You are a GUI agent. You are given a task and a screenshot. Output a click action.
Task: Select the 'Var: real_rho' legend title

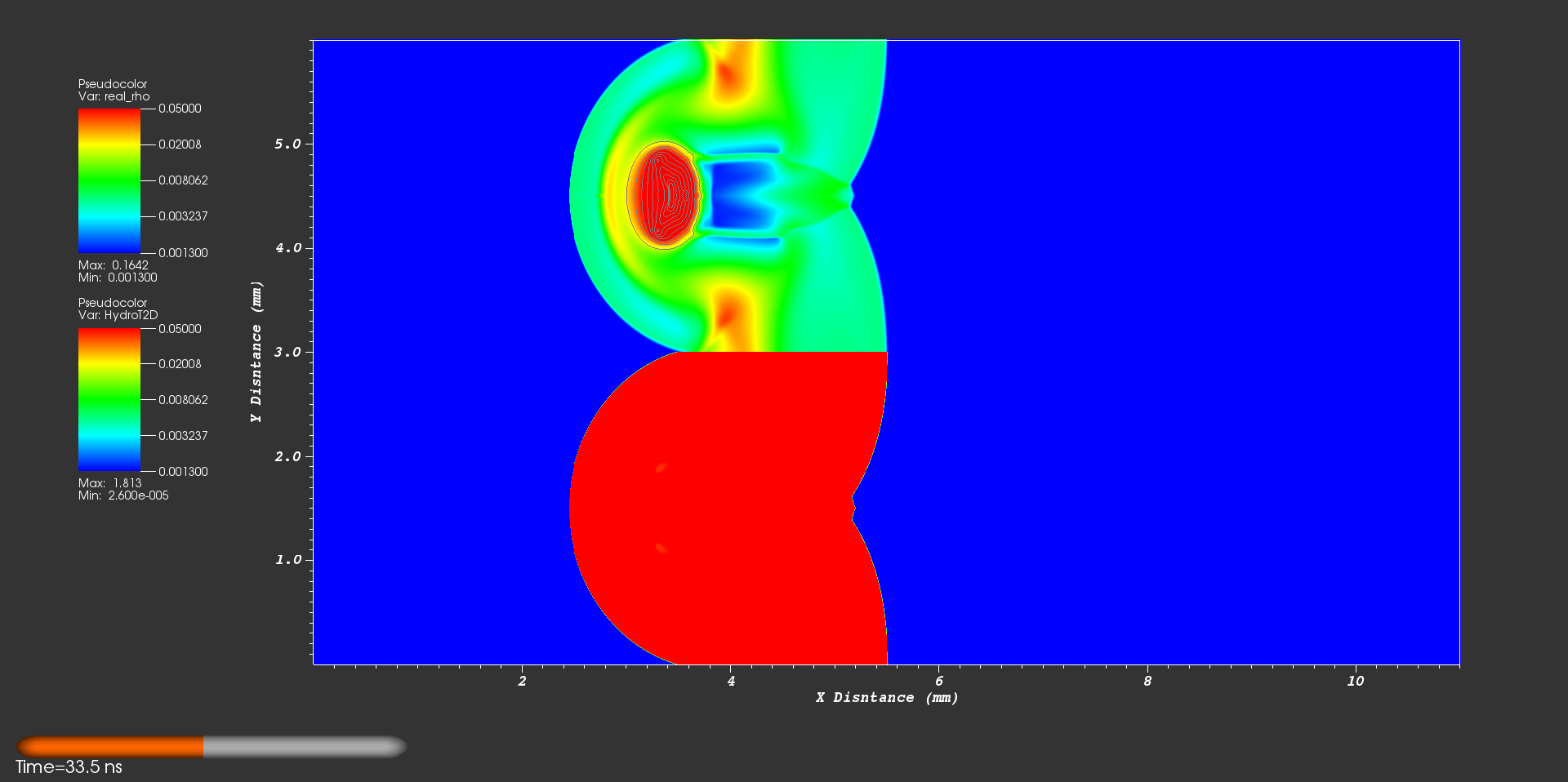click(114, 96)
